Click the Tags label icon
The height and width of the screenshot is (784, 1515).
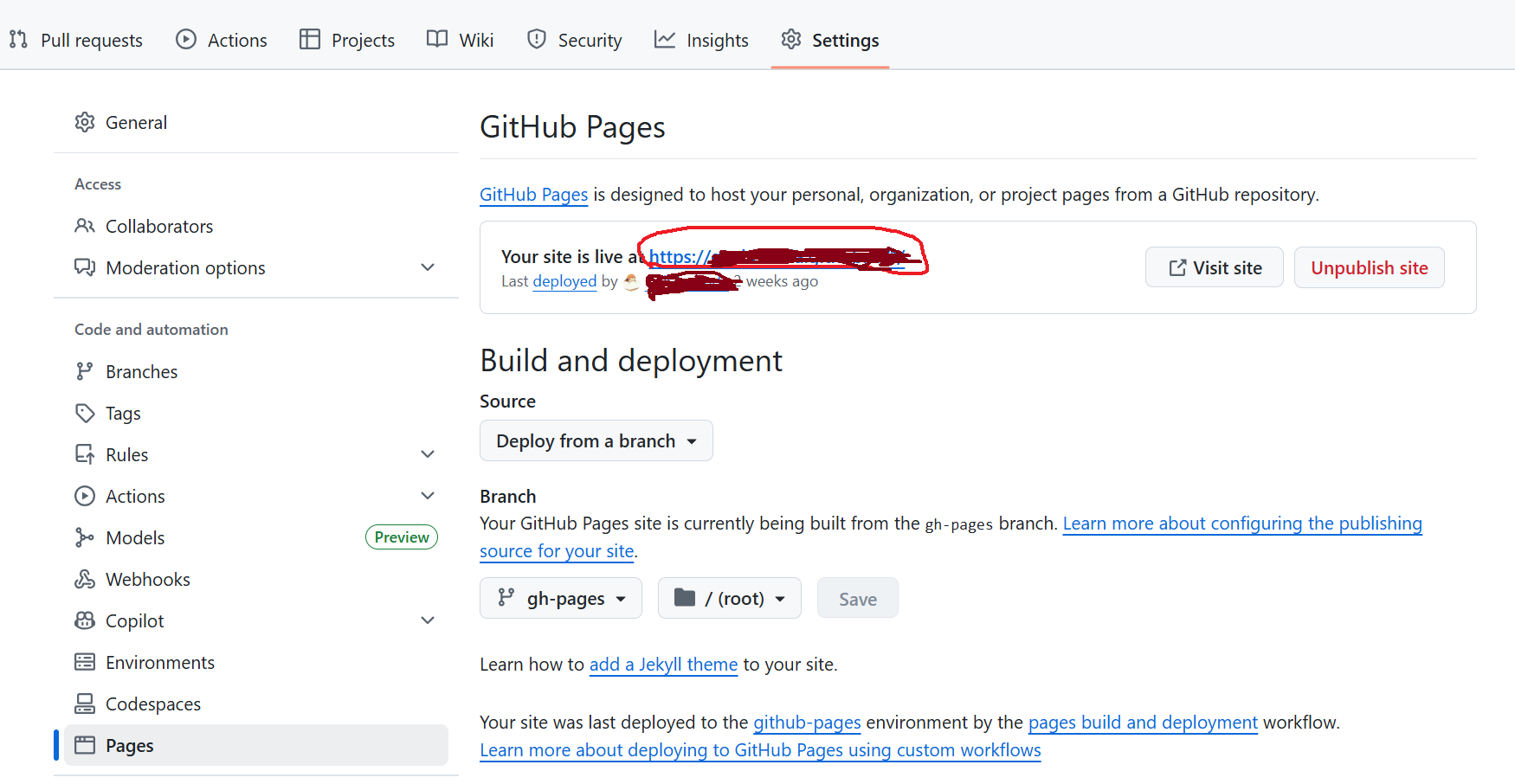[85, 413]
